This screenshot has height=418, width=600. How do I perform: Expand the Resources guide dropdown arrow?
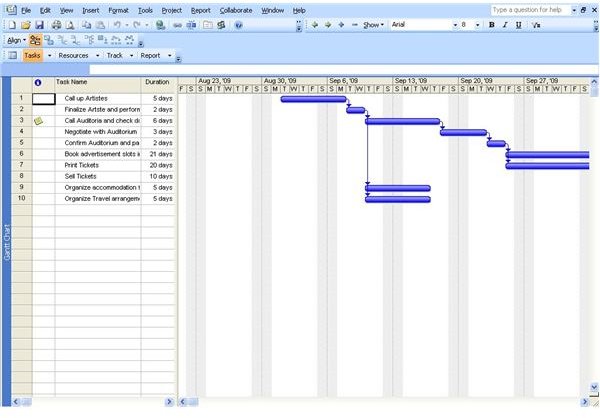(98, 56)
